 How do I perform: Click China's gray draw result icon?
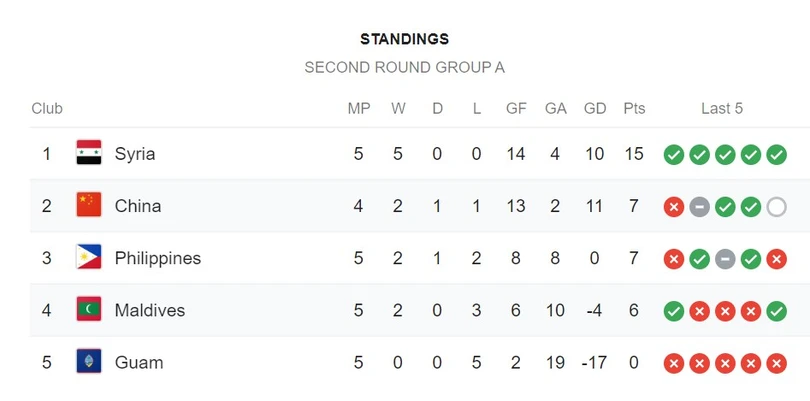tap(699, 207)
